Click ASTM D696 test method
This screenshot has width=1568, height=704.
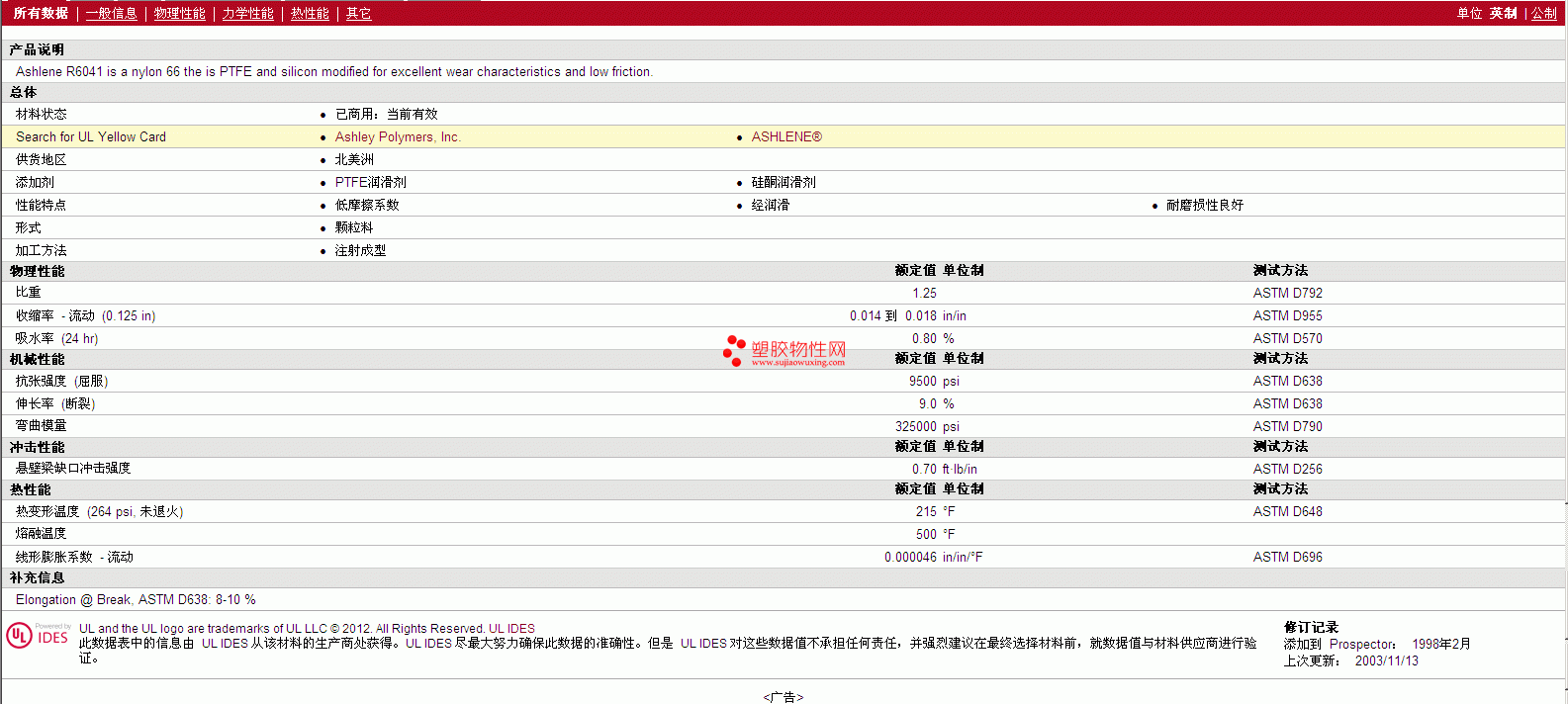[x=1287, y=558]
